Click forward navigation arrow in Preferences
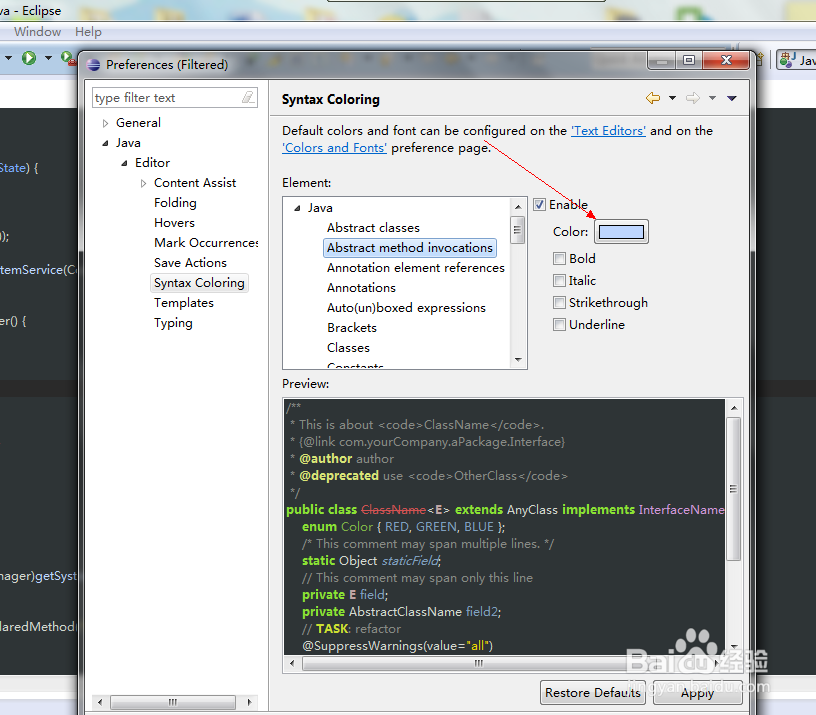This screenshot has width=816, height=715. point(693,98)
